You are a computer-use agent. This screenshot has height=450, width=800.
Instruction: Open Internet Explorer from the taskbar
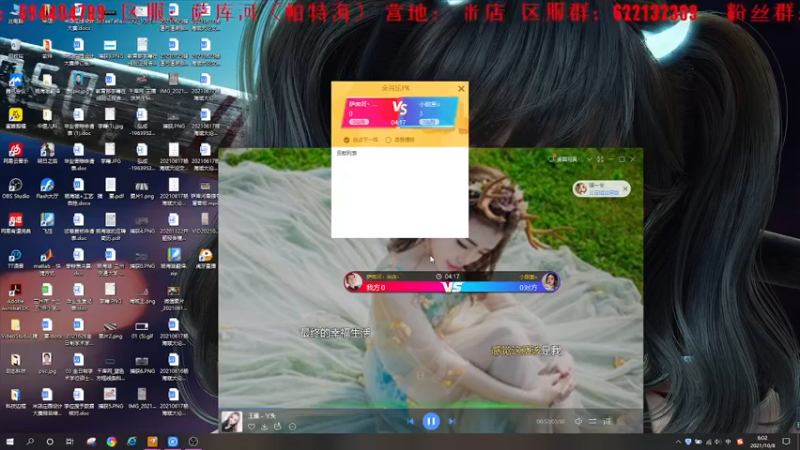(132, 442)
